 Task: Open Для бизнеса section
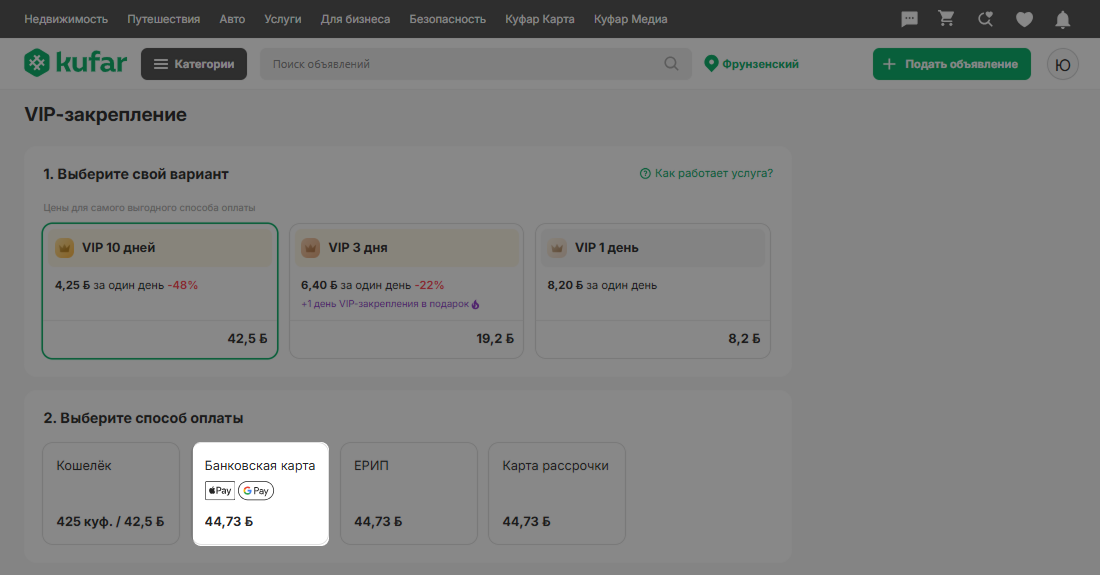point(356,19)
